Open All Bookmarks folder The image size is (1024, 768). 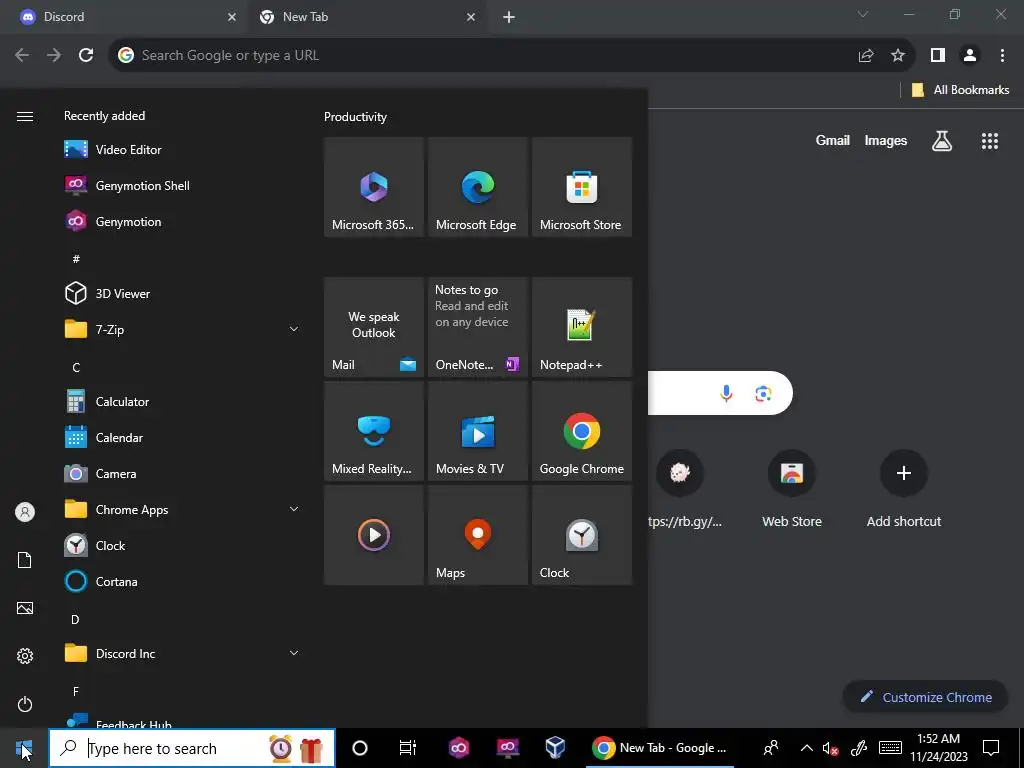pos(960,90)
